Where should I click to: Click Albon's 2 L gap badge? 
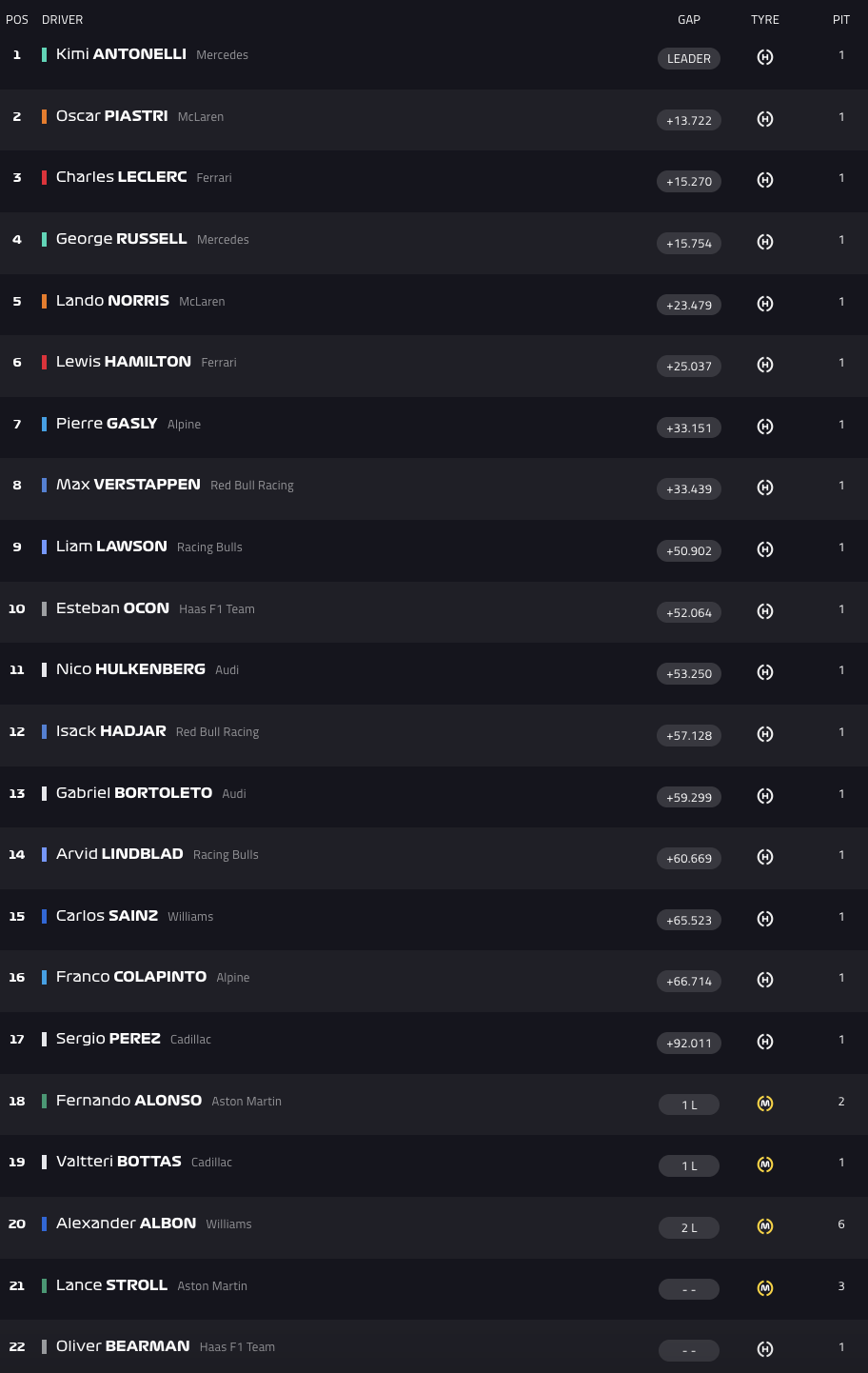tap(689, 1228)
